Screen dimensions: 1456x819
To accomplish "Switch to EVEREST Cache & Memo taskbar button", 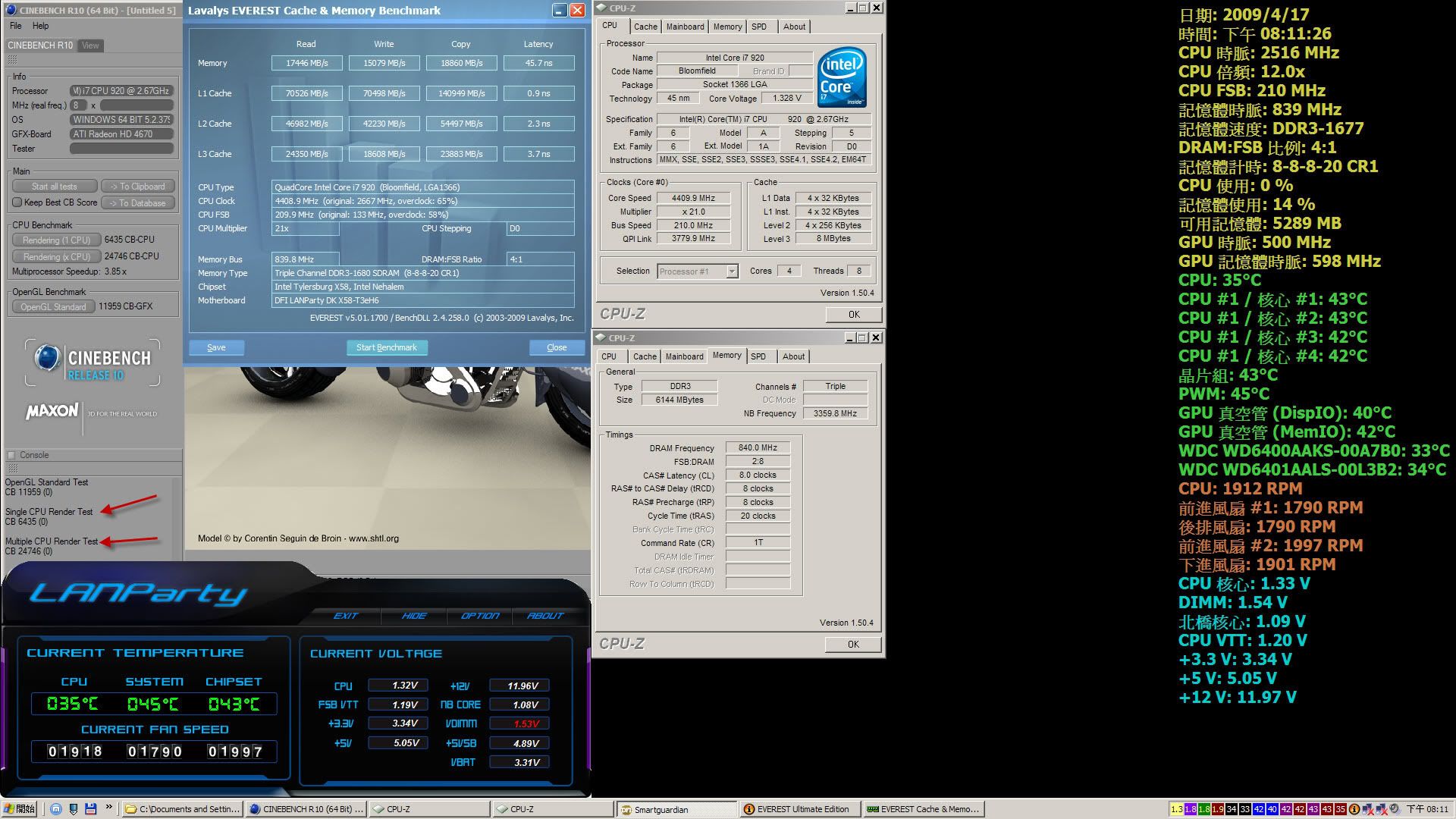I will point(924,809).
